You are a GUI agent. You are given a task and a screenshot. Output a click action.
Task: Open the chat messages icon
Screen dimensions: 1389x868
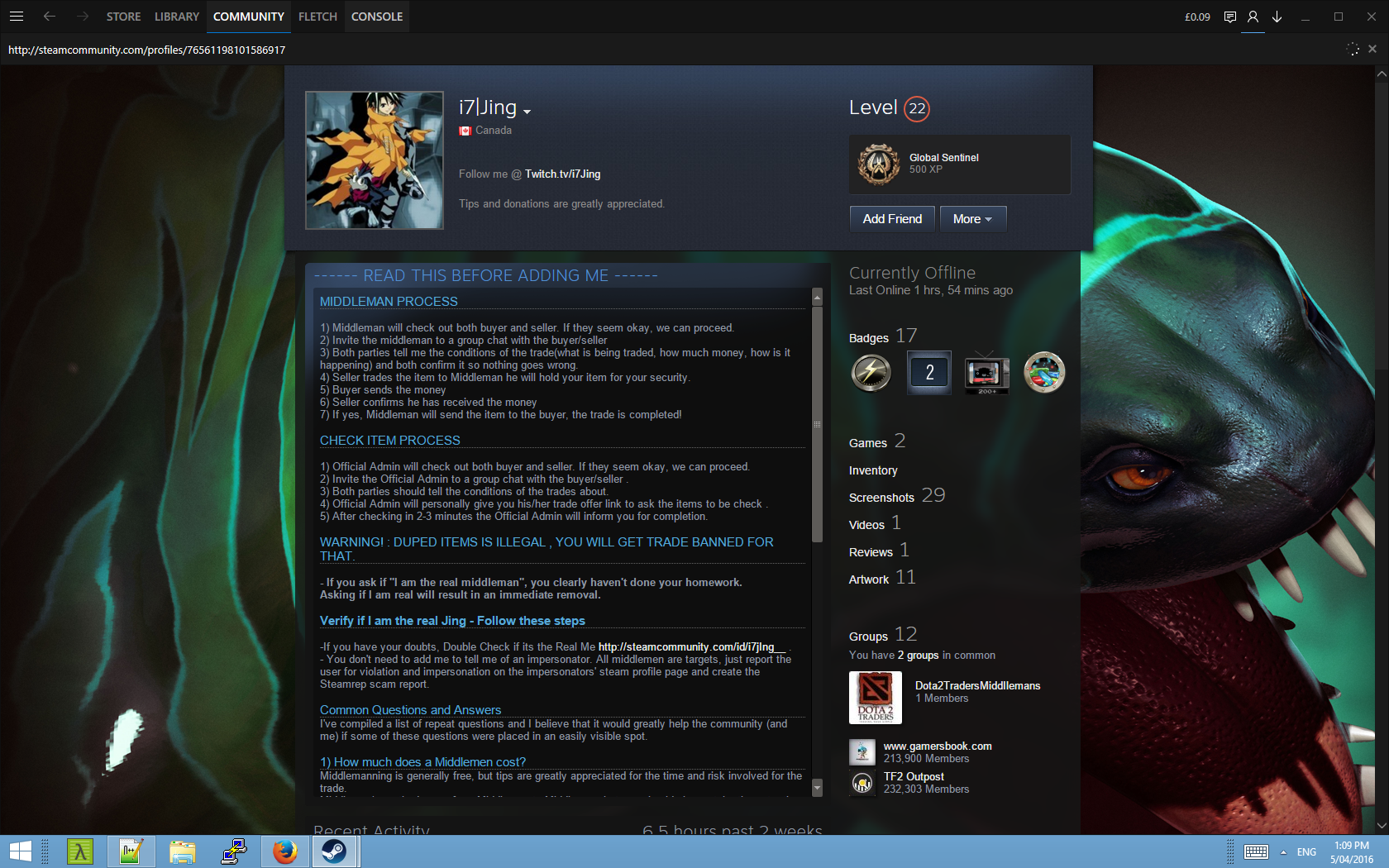(1230, 17)
